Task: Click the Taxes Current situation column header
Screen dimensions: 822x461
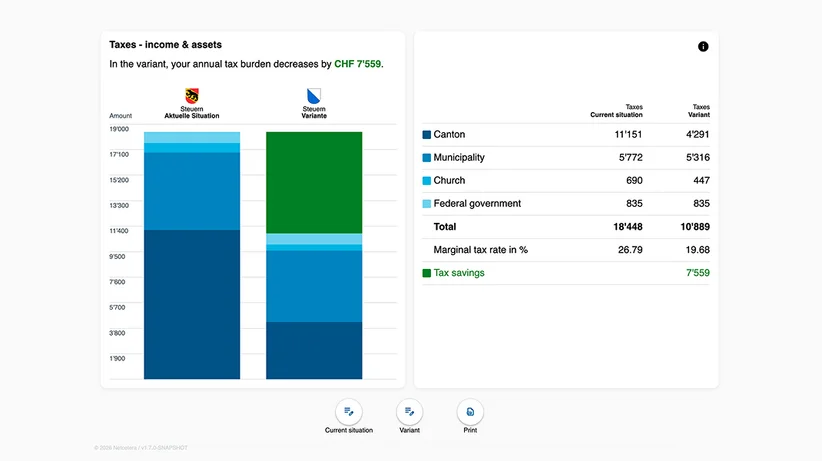Action: coord(616,111)
